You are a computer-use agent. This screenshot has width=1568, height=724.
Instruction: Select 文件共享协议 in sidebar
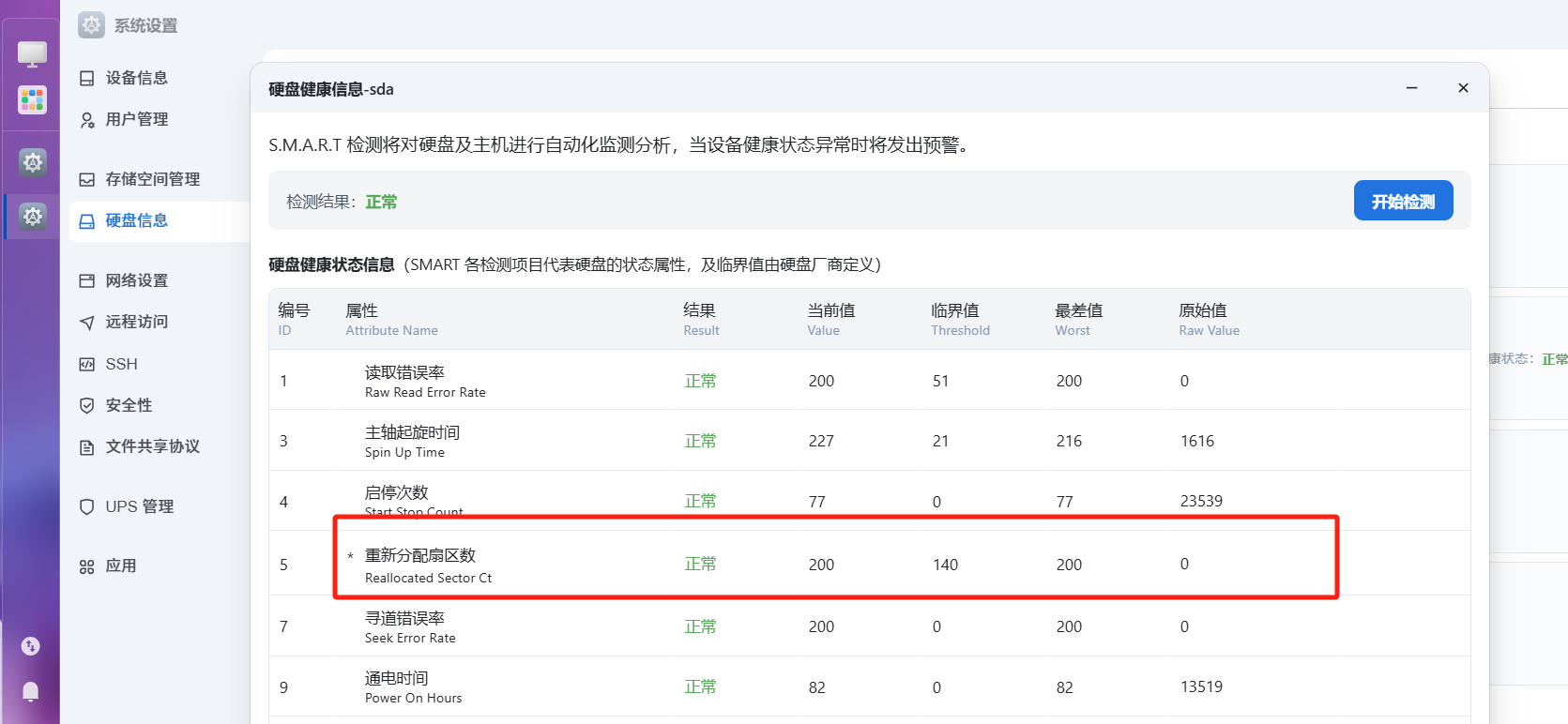click(152, 446)
